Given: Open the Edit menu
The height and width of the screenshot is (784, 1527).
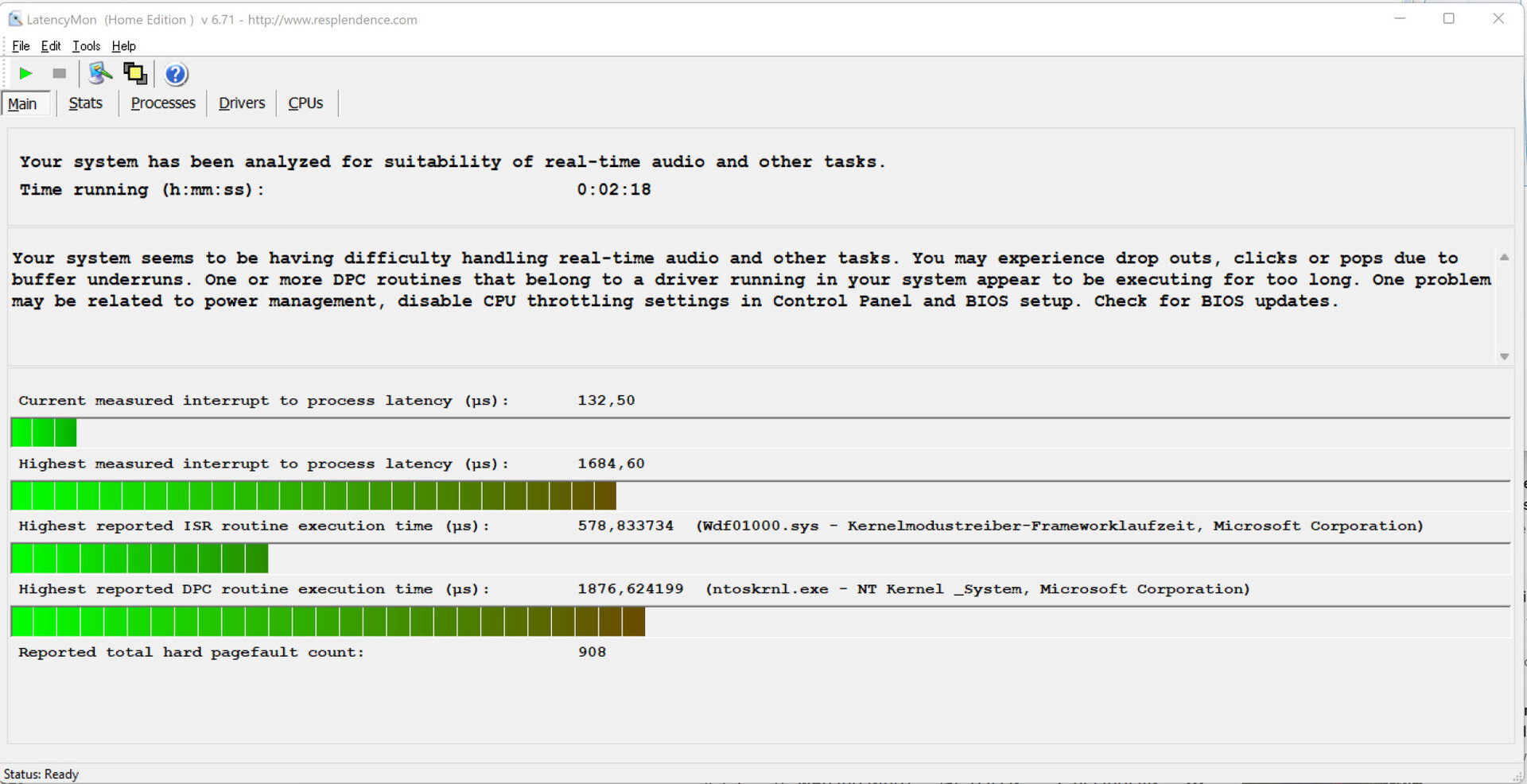Looking at the screenshot, I should [x=51, y=46].
